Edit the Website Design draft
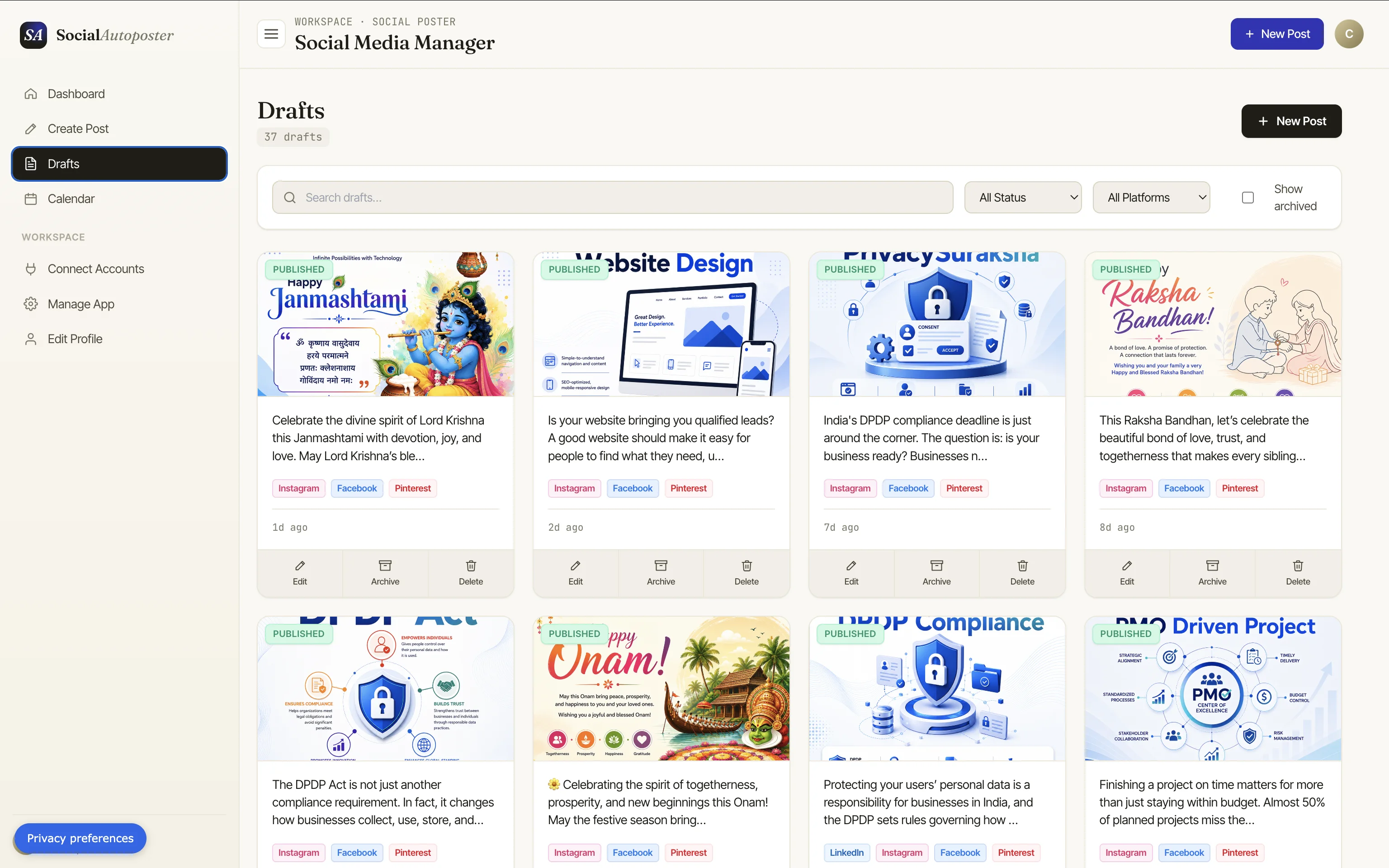 point(575,573)
